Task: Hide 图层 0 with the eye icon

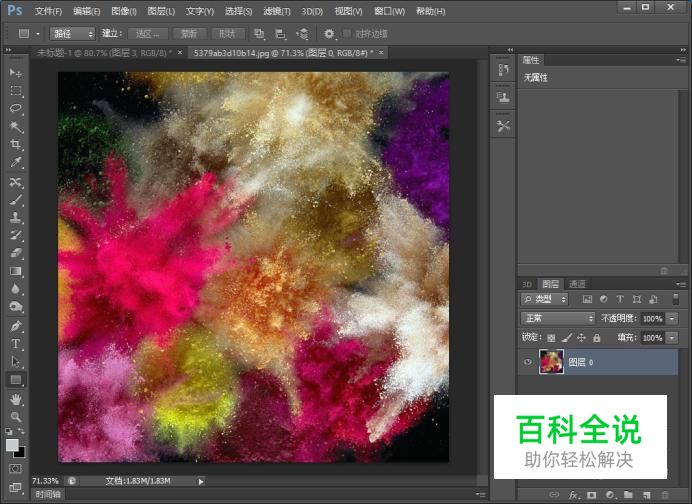Action: coord(528,362)
